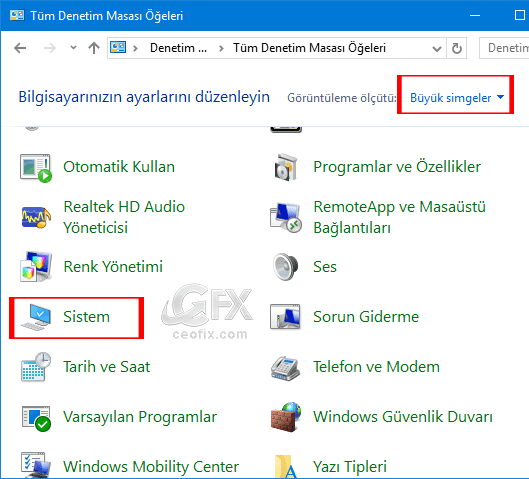
Task: Click the Control Panel icon in address bar
Action: pos(118,48)
